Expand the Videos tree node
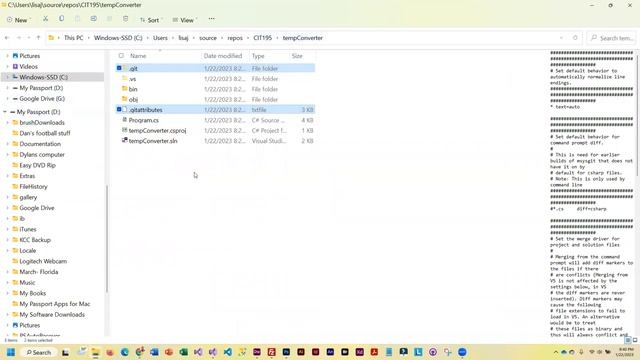Screen dimensions: 640x360 tap(7, 67)
